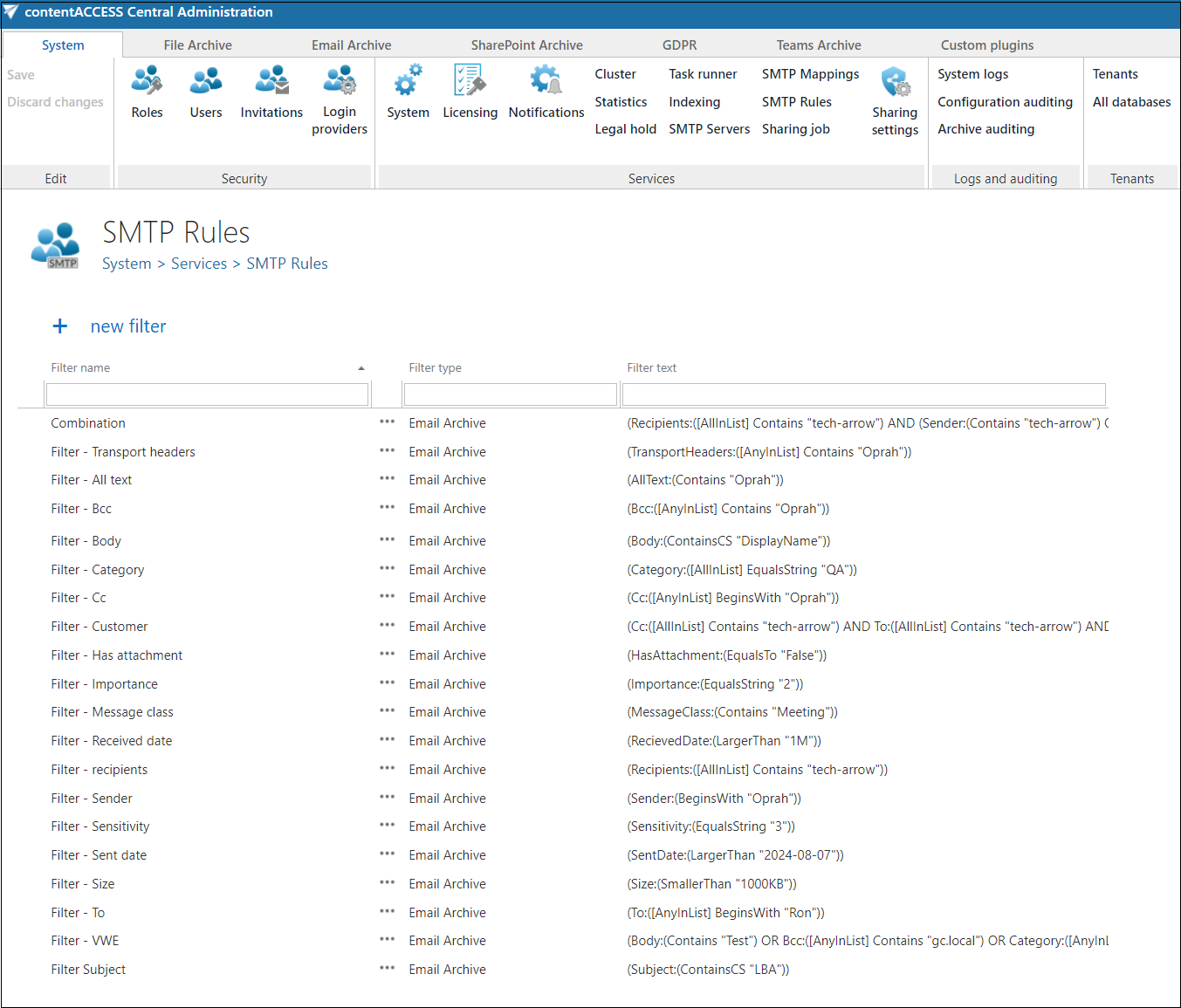This screenshot has width=1181, height=1008.
Task: Open the Notifications bell icon
Action: [546, 81]
